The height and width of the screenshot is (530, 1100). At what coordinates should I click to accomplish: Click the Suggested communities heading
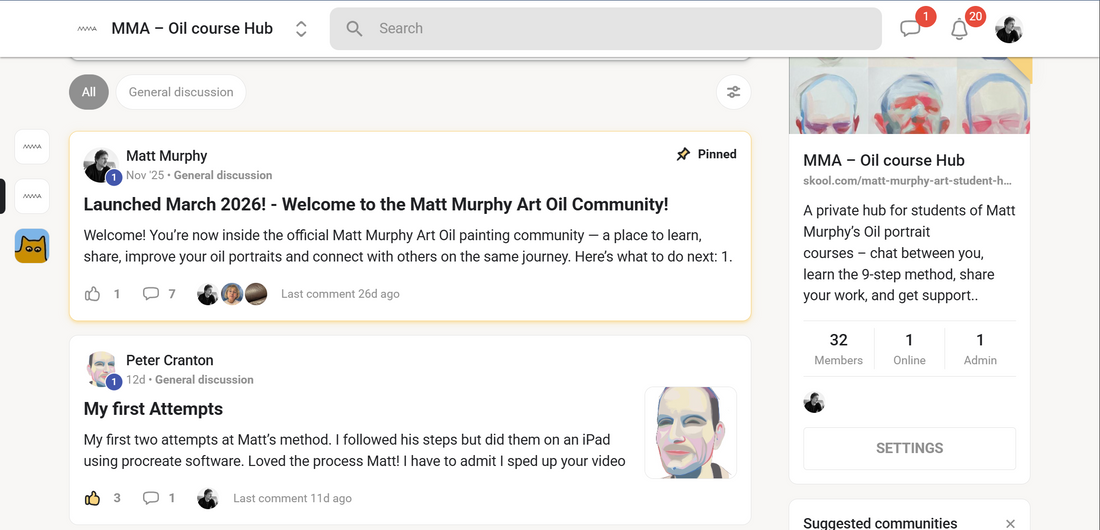880,523
